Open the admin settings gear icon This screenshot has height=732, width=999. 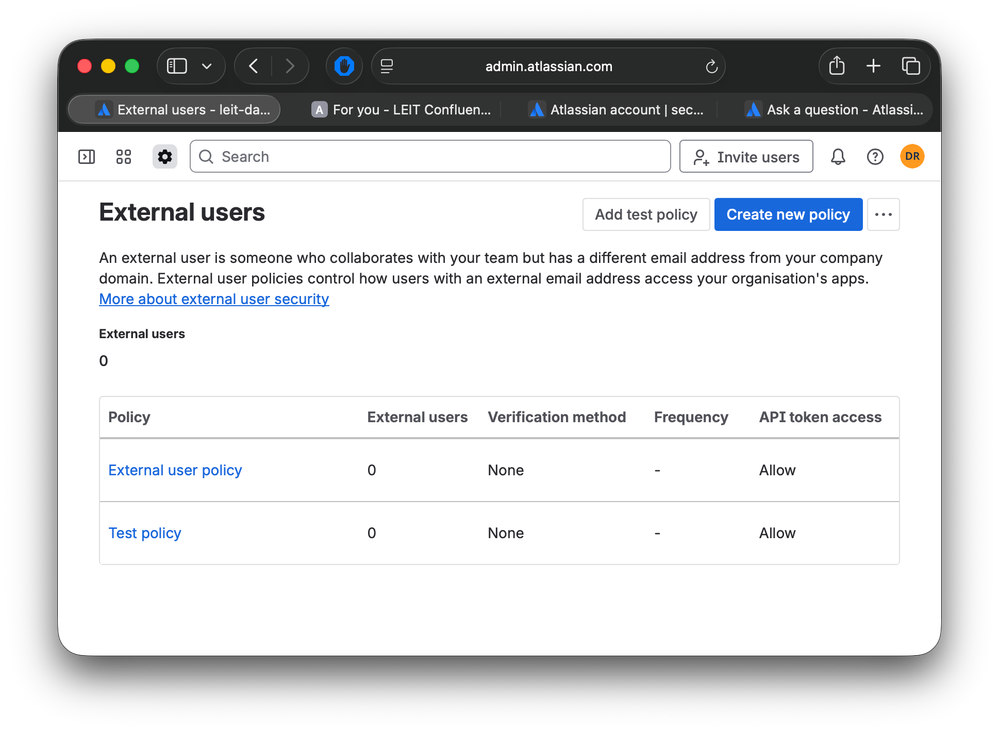[x=164, y=156]
